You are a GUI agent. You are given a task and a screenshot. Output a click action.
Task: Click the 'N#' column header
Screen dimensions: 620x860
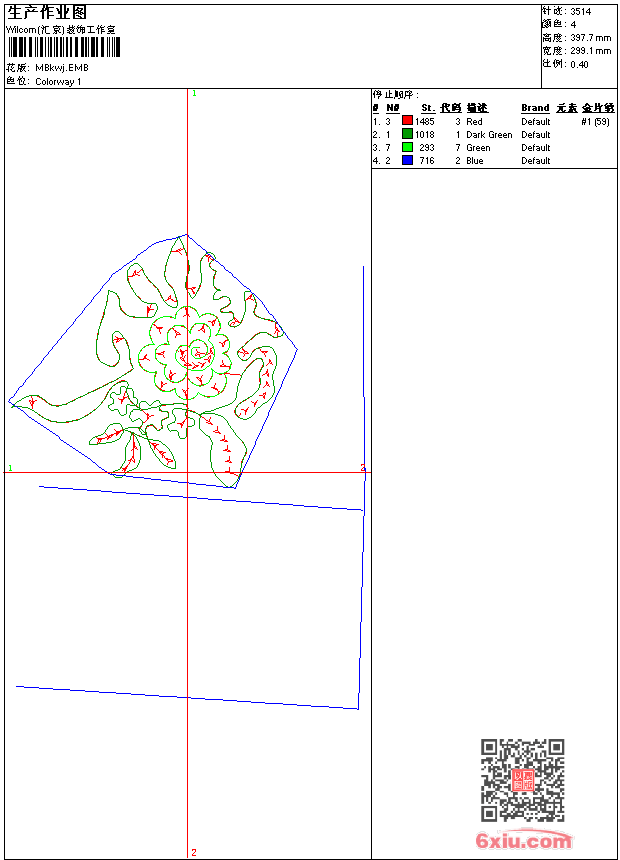click(393, 108)
